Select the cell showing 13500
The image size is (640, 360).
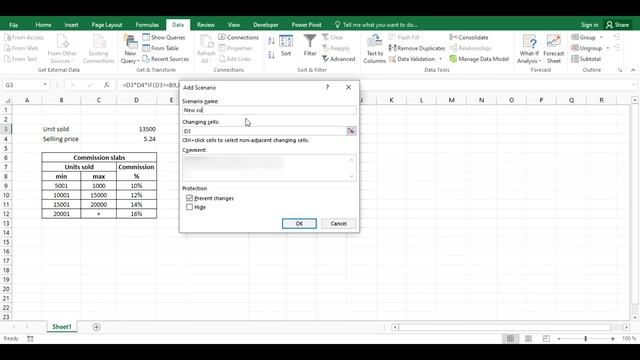tap(136, 129)
